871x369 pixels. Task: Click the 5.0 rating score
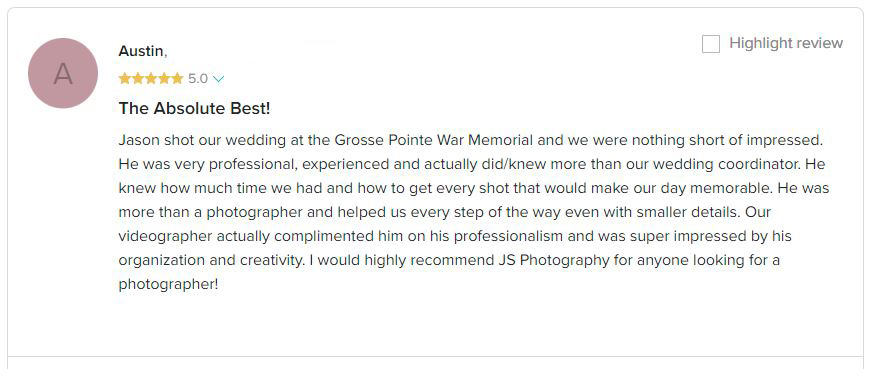[198, 79]
